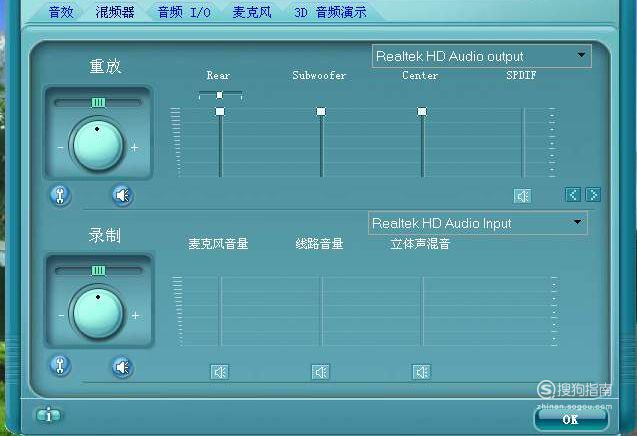The image size is (637, 436).
Task: Click the 录制 recording volume knob
Action: [98, 312]
